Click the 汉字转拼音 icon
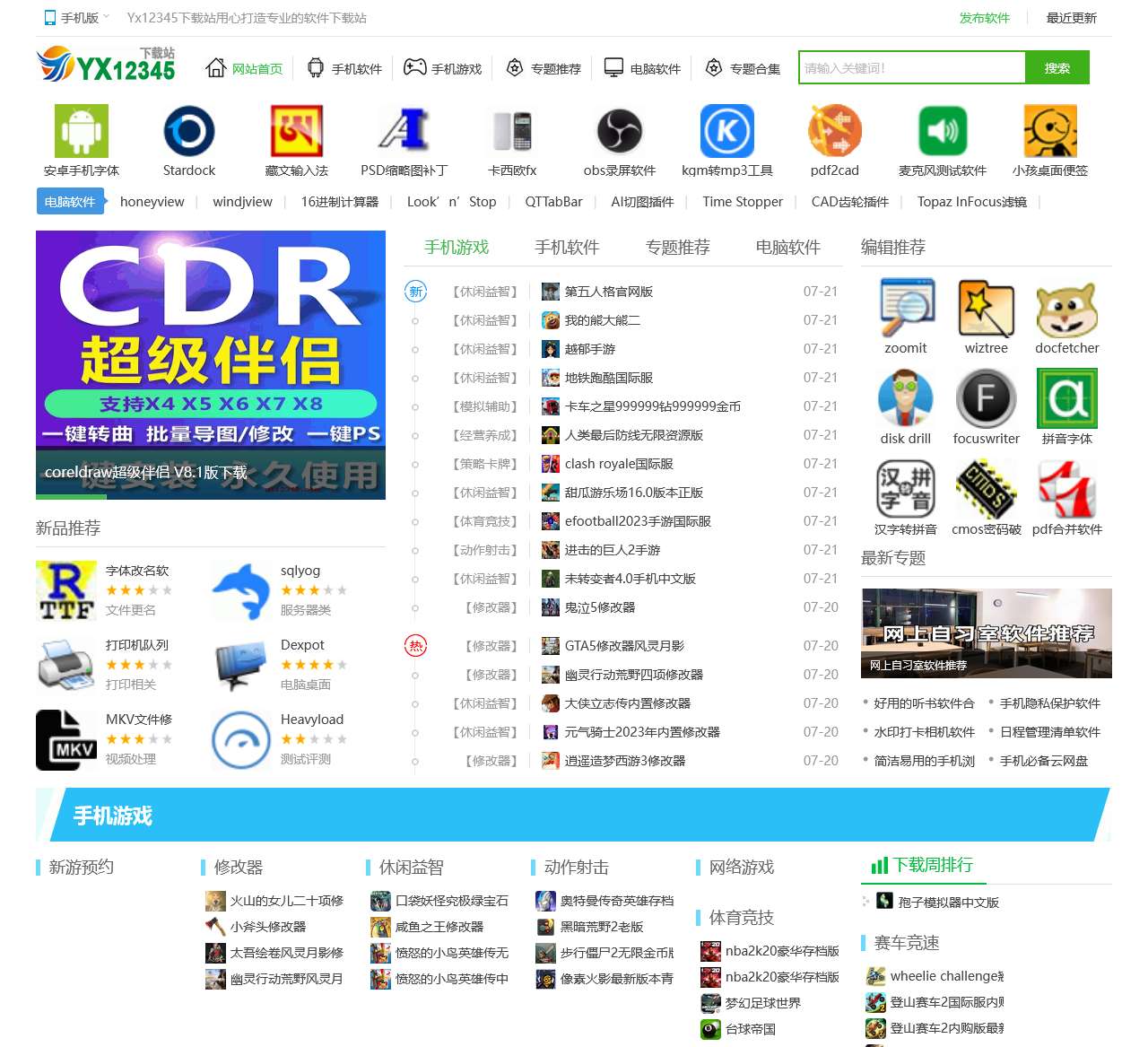Screen dimensions: 1148x1047 coord(906,489)
